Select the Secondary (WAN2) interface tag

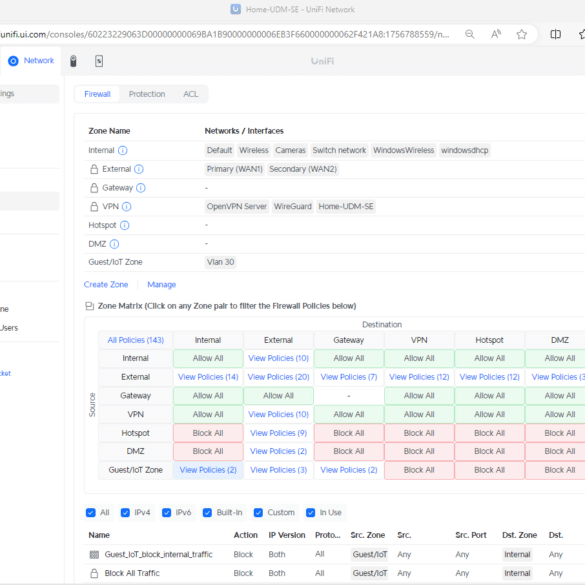[303, 169]
